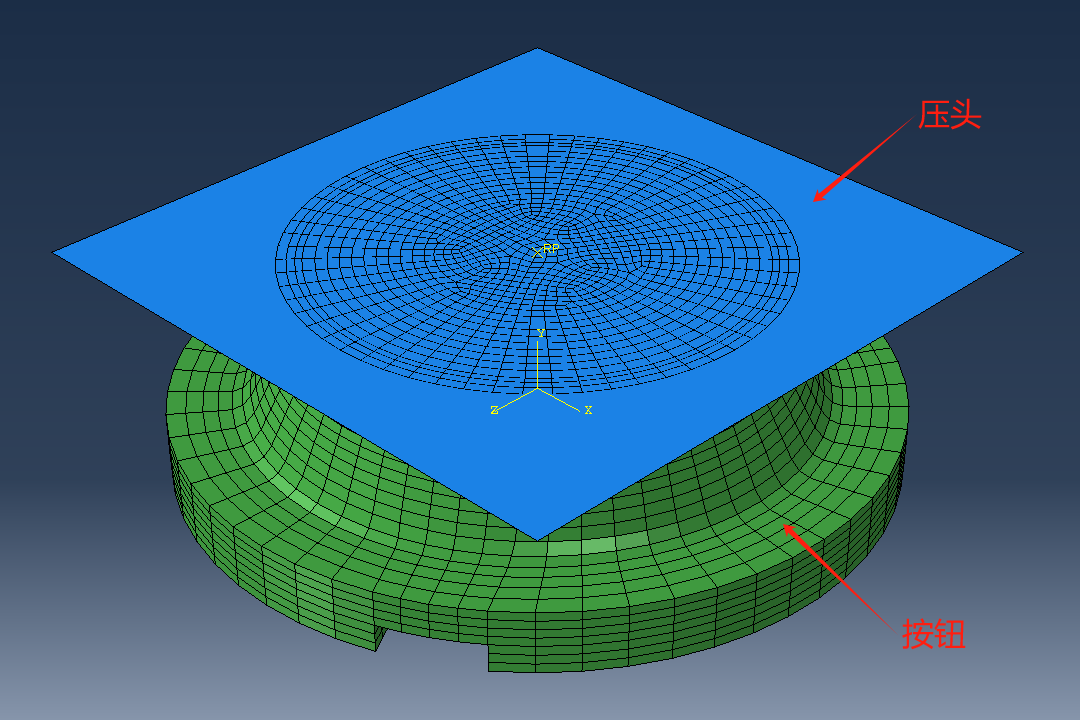Image resolution: width=1080 pixels, height=720 pixels.
Task: Click the X axis label on the triad
Action: (588, 410)
